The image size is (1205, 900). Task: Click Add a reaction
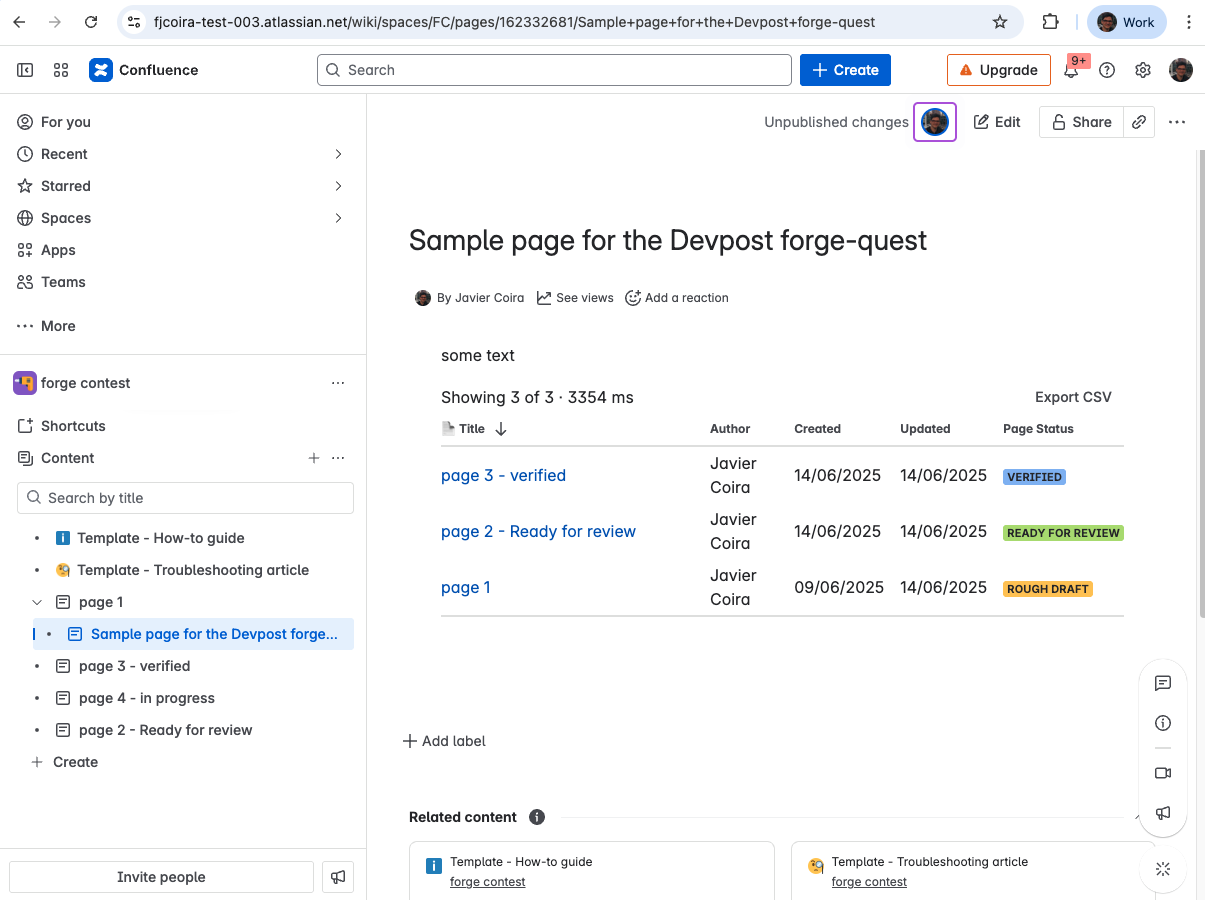[x=677, y=298]
